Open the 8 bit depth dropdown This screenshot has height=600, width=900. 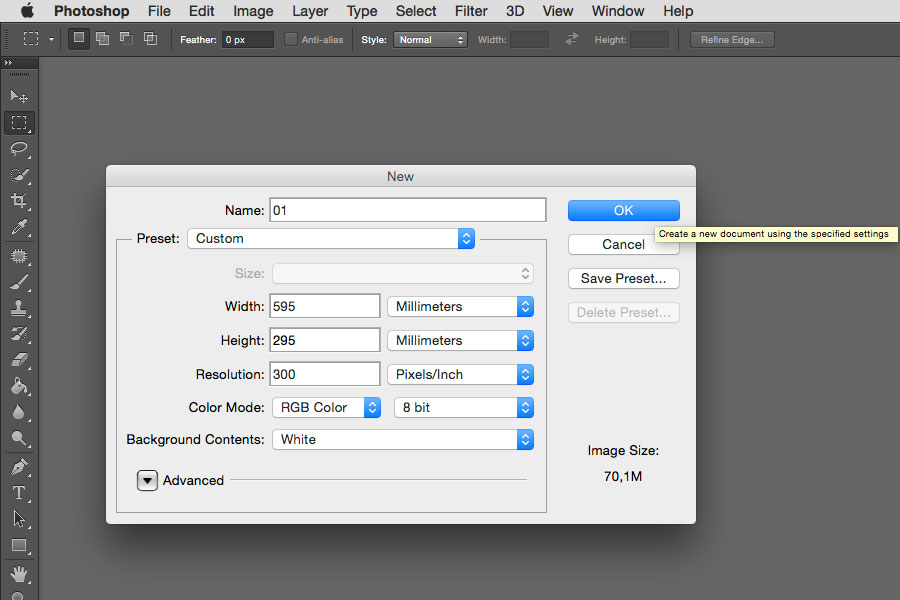[464, 408]
